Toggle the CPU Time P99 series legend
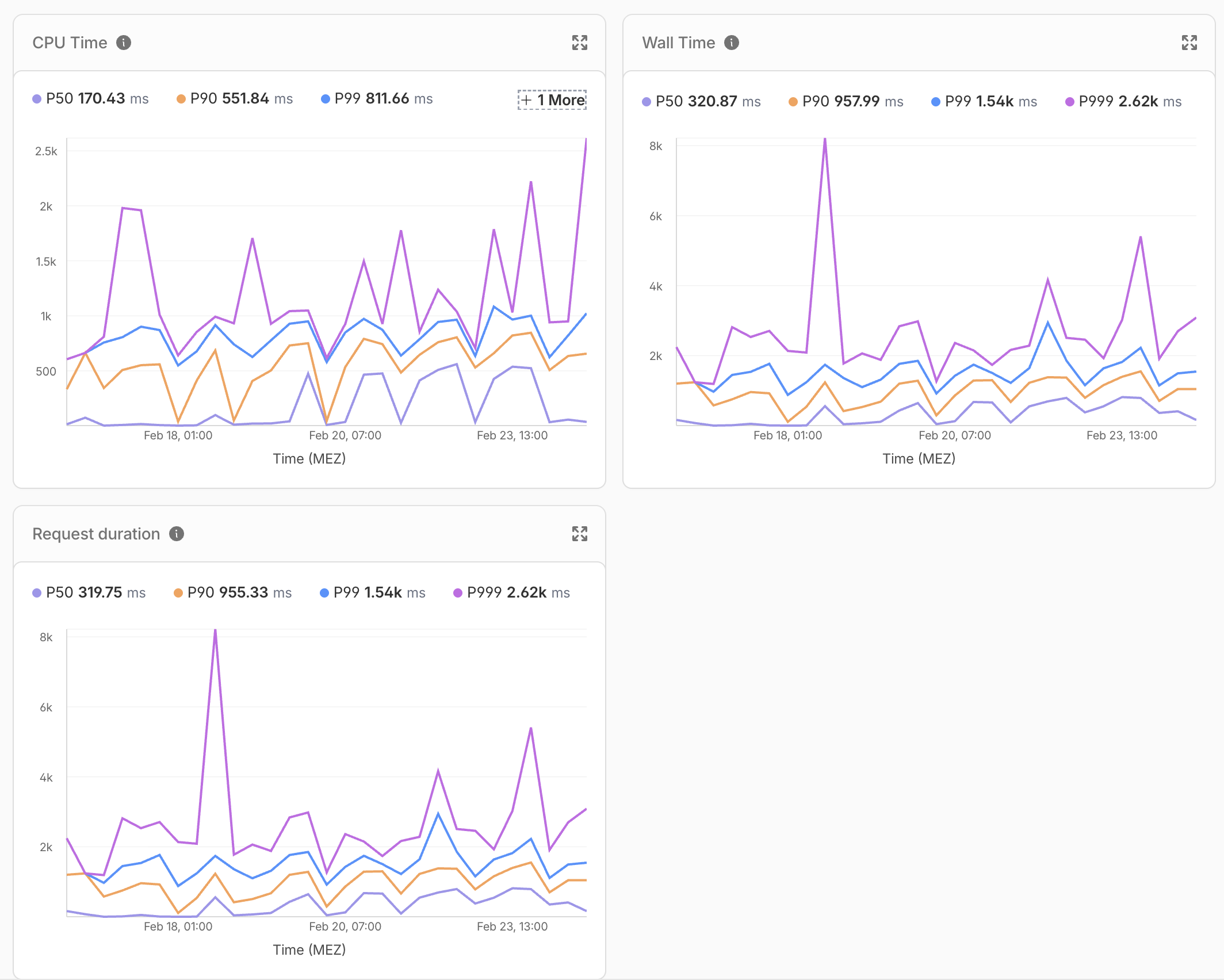 (377, 99)
